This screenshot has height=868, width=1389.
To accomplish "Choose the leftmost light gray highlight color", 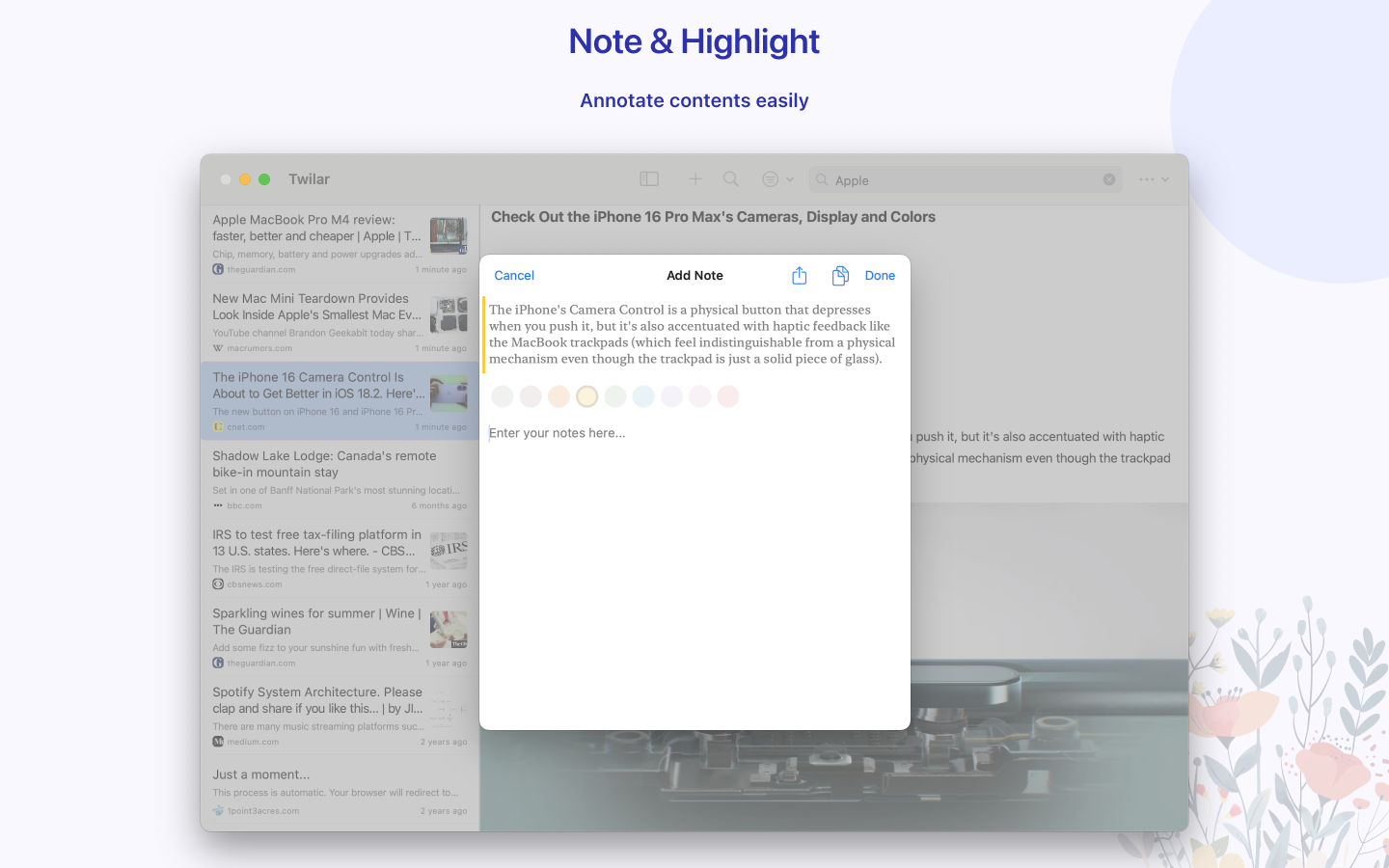I will coord(503,396).
